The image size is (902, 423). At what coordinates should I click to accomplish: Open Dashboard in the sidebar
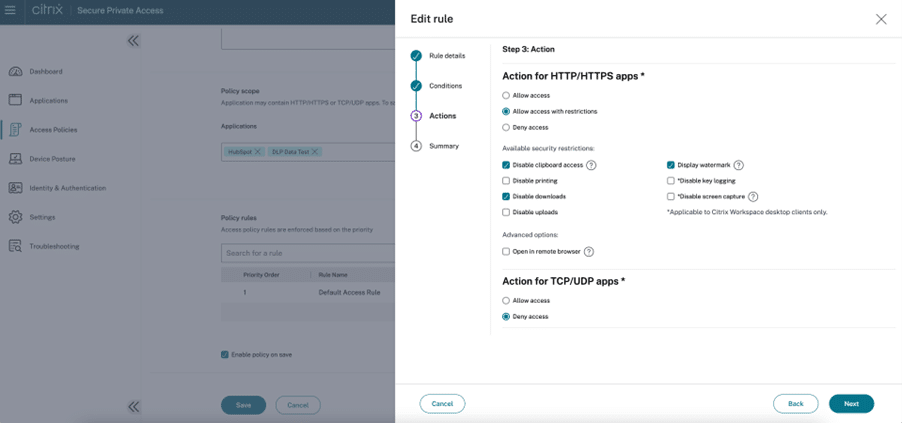(x=46, y=72)
